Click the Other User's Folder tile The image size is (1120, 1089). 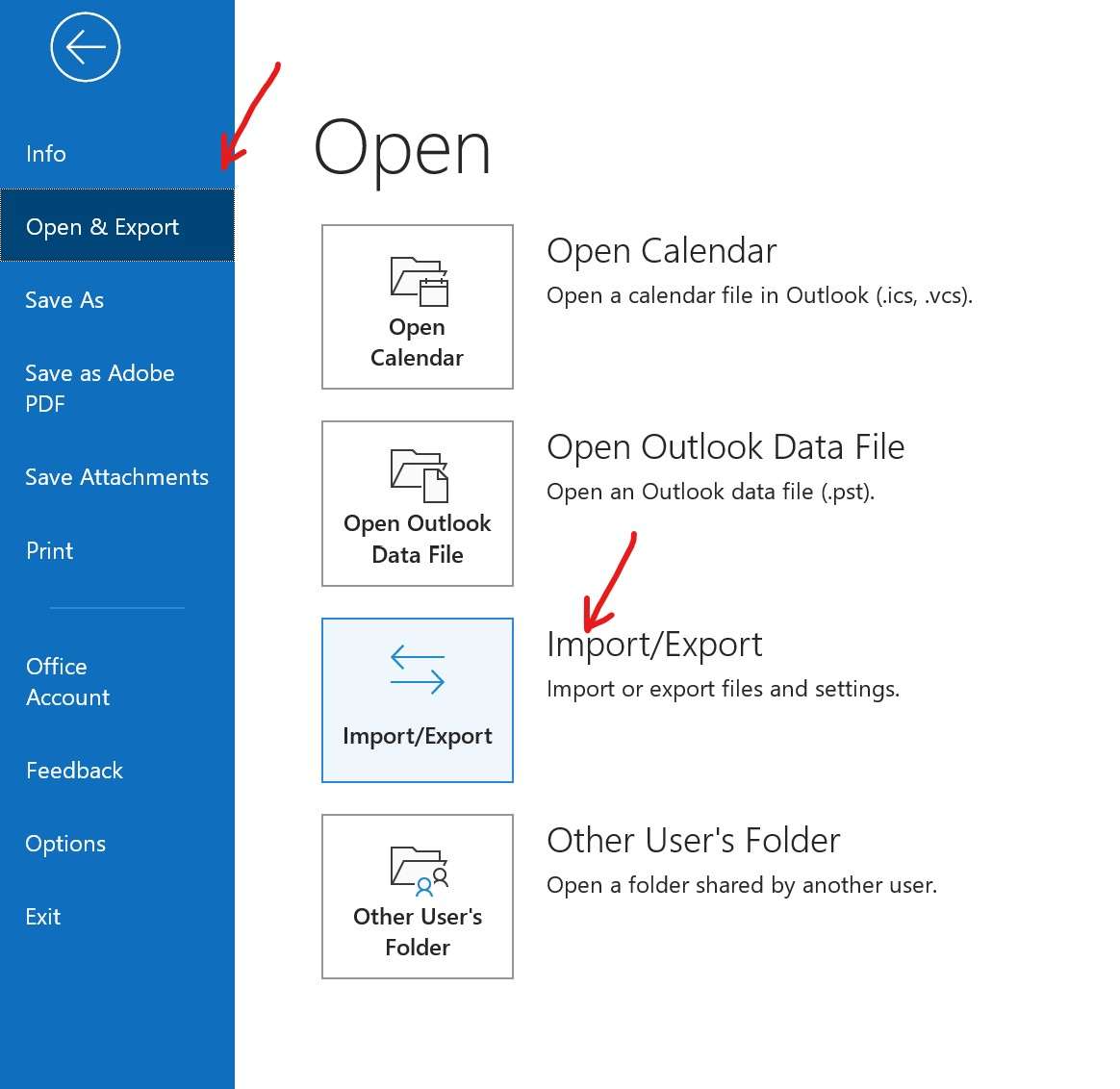pyautogui.click(x=418, y=897)
